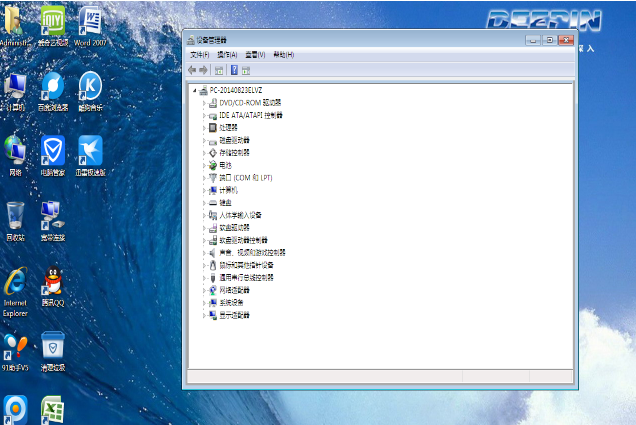Select the 磁盘驱动器 label
636x425 pixels.
click(234, 140)
